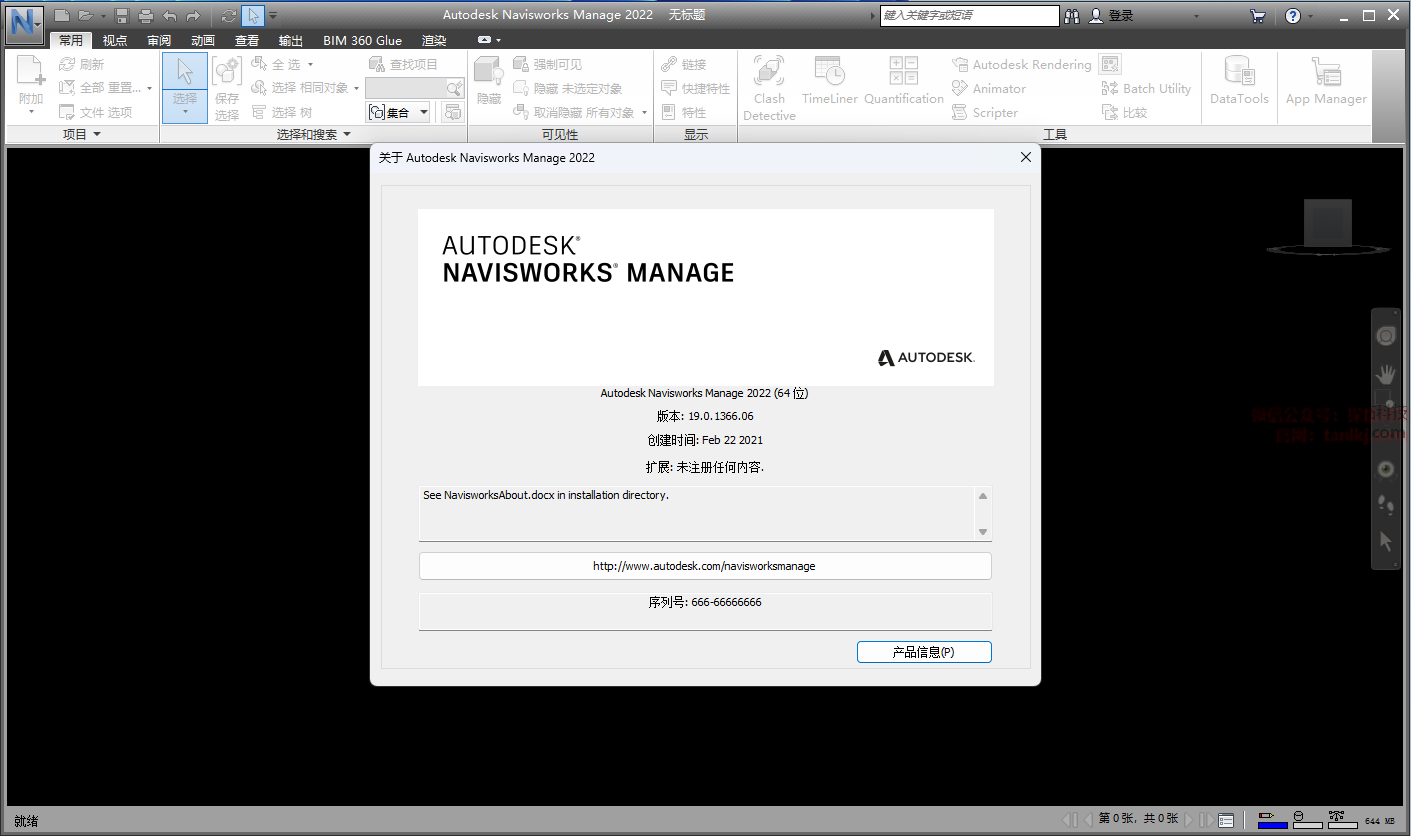Click 查找项目 find items
This screenshot has width=1411, height=836.
(x=403, y=64)
